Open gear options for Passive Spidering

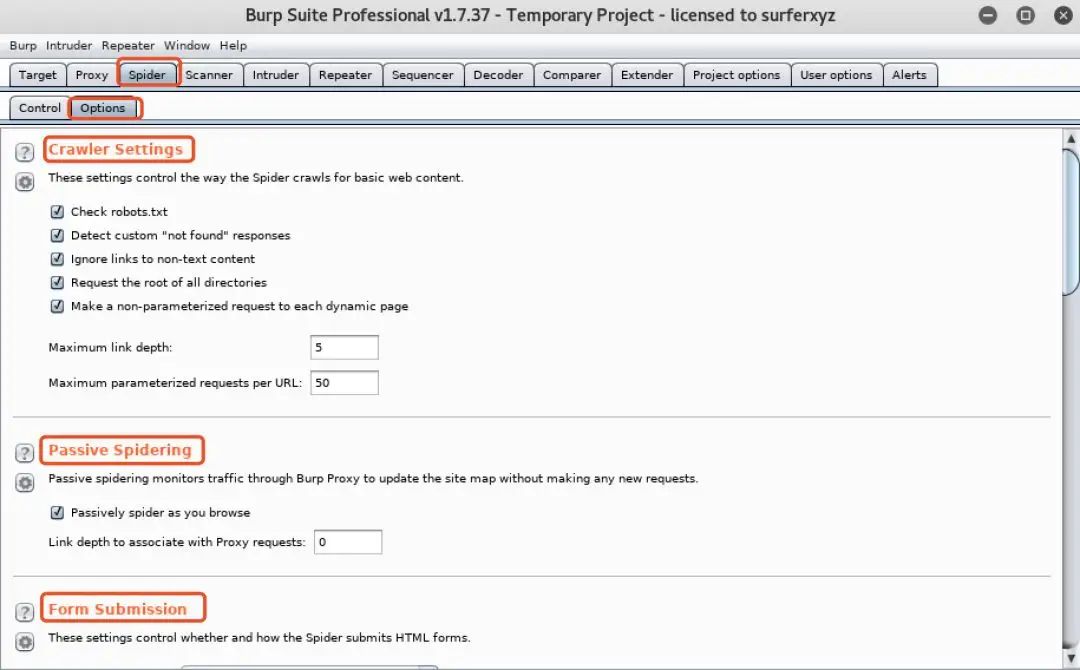point(25,483)
